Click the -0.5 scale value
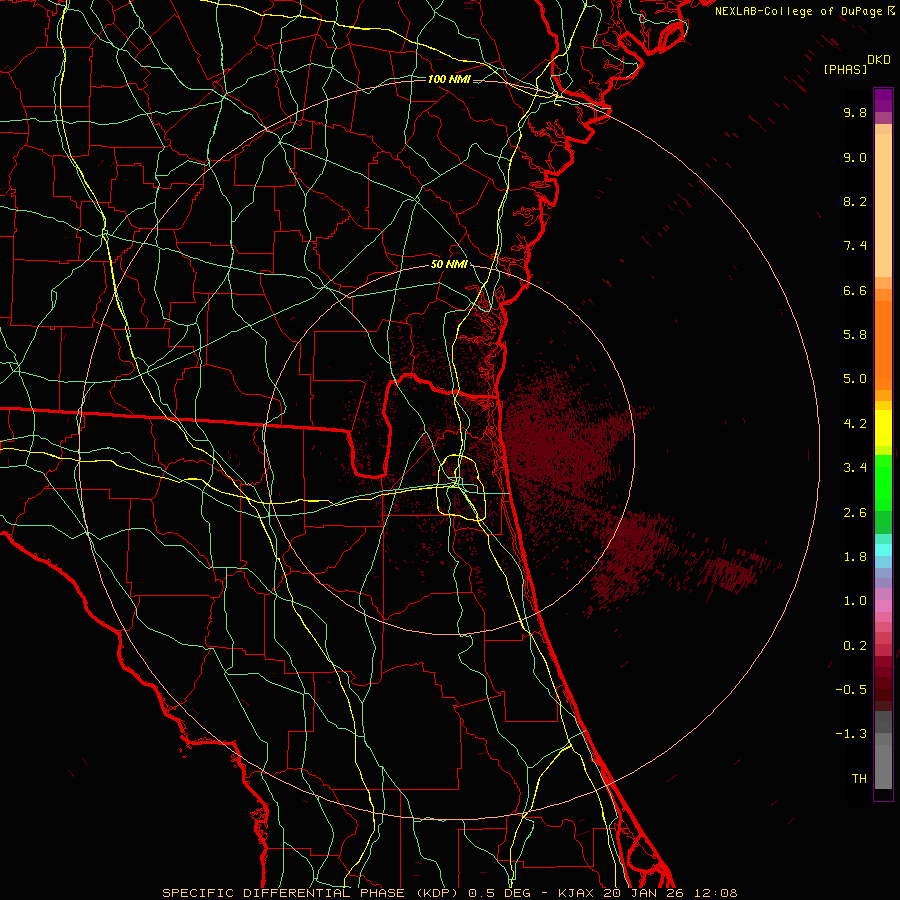 (851, 690)
